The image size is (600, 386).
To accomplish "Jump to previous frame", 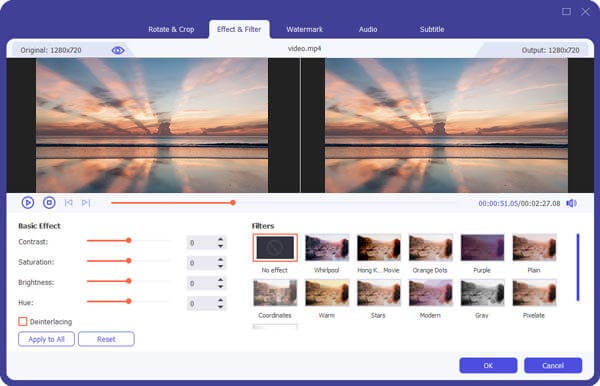I will pyautogui.click(x=68, y=203).
